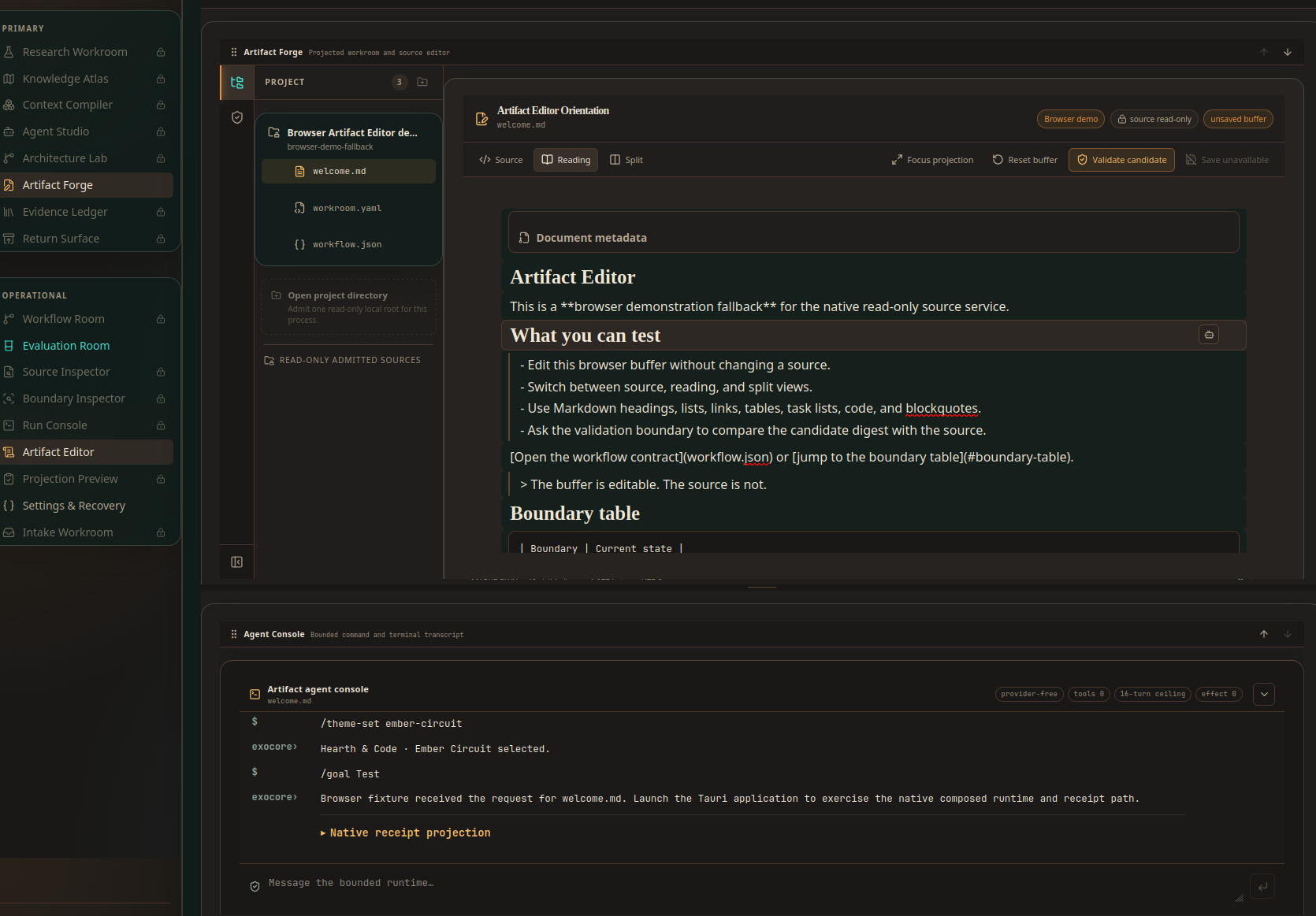The width and height of the screenshot is (1316, 916).
Task: Switch to Reading view
Action: pyautogui.click(x=566, y=160)
